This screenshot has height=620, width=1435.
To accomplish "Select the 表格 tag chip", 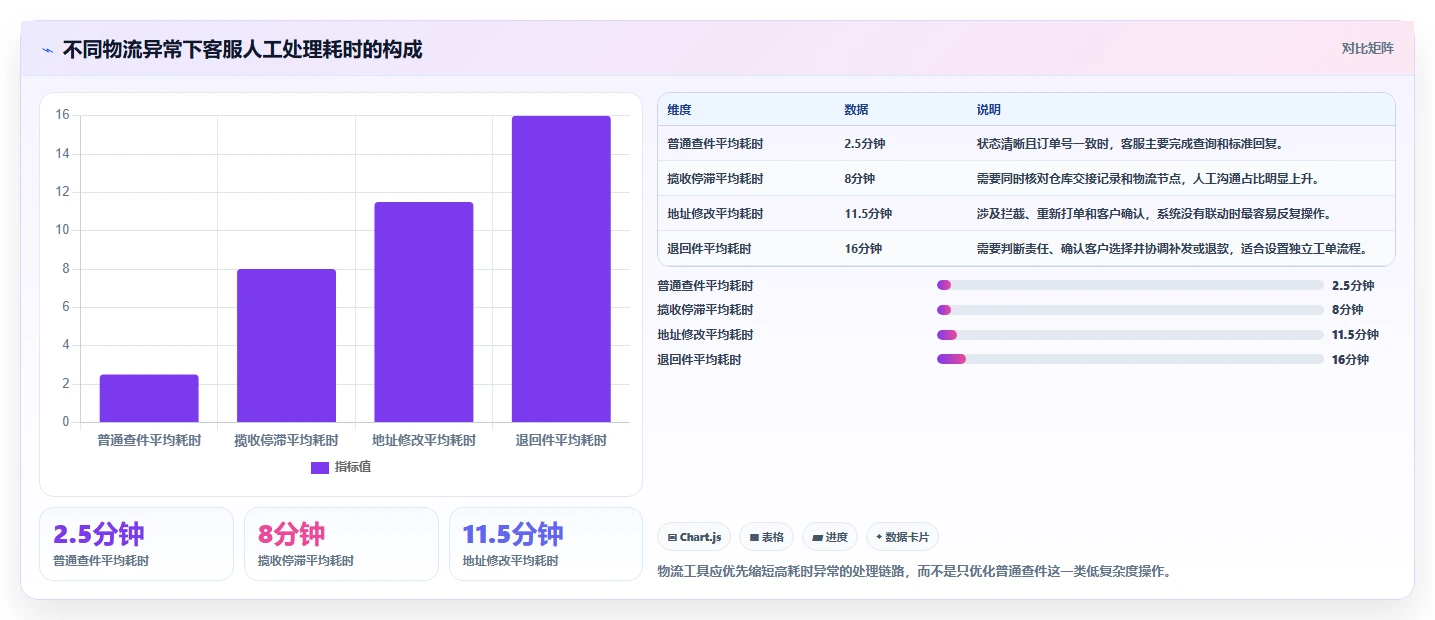I will click(x=766, y=537).
